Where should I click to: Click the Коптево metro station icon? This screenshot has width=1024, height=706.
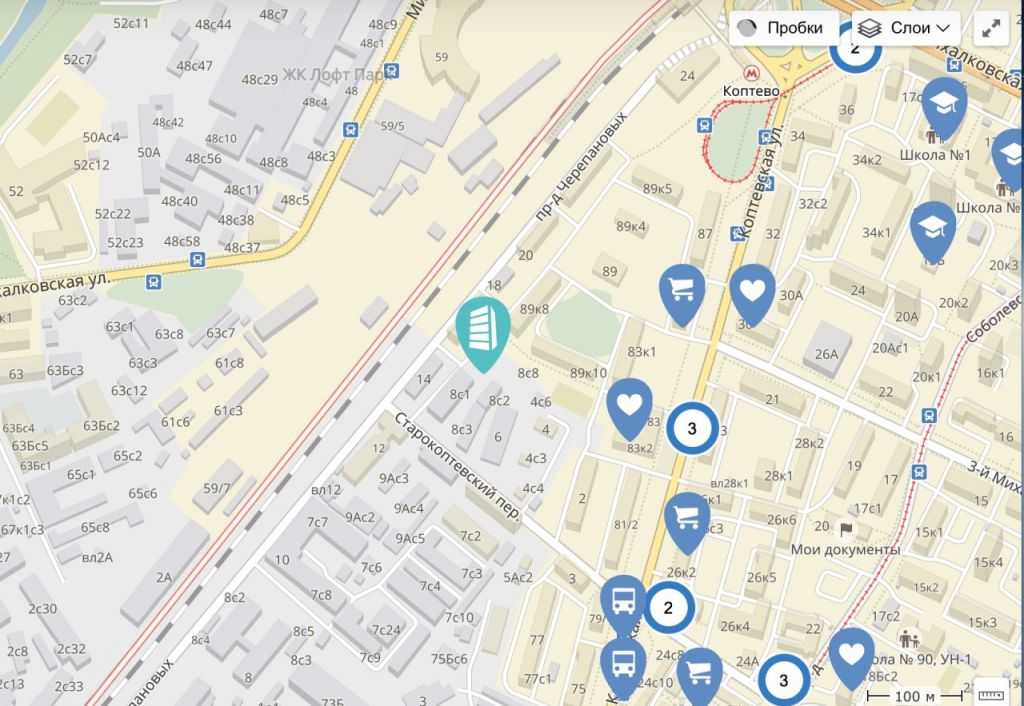pyautogui.click(x=751, y=73)
